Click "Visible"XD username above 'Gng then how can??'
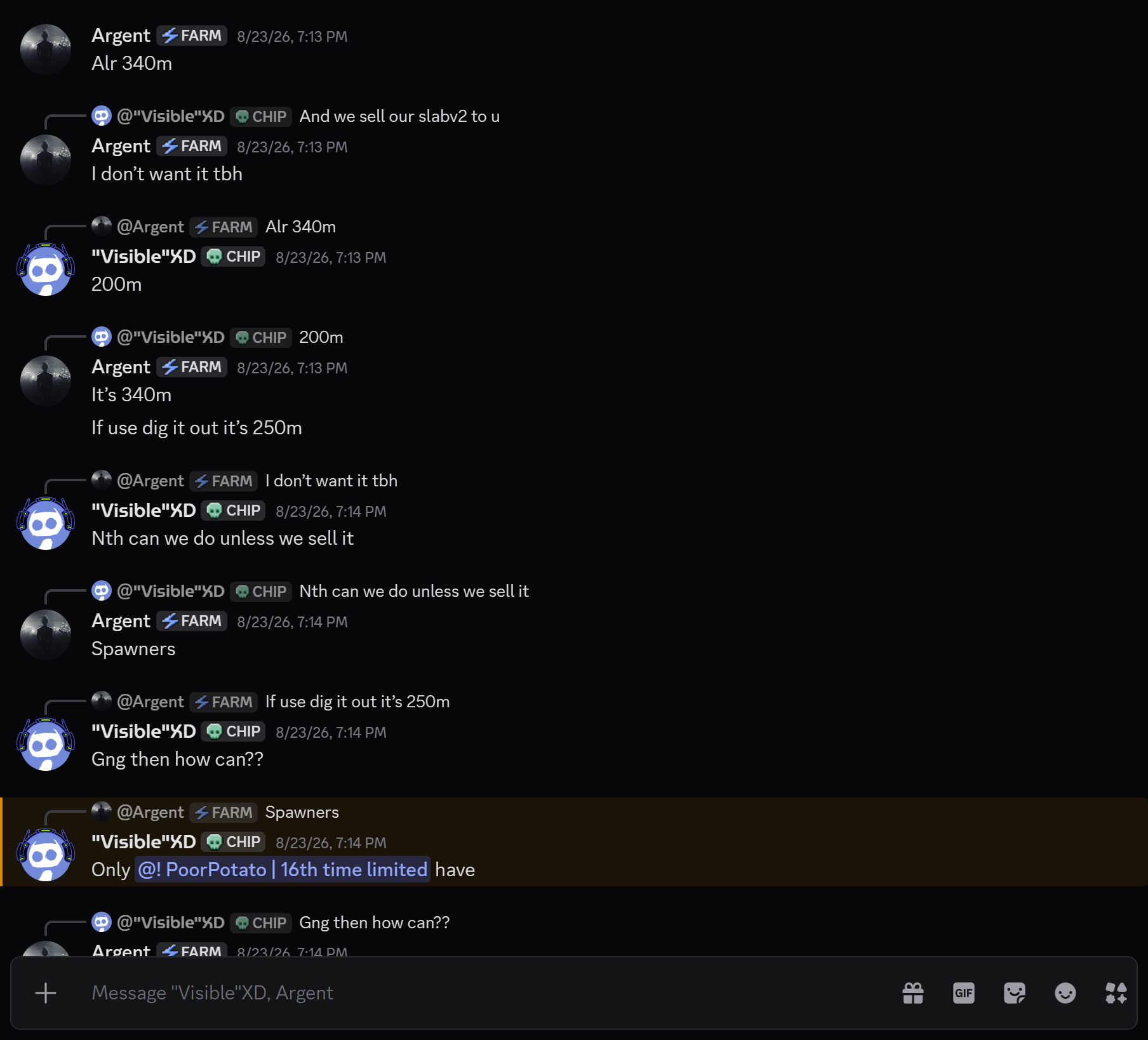The height and width of the screenshot is (1040, 1148). (143, 731)
